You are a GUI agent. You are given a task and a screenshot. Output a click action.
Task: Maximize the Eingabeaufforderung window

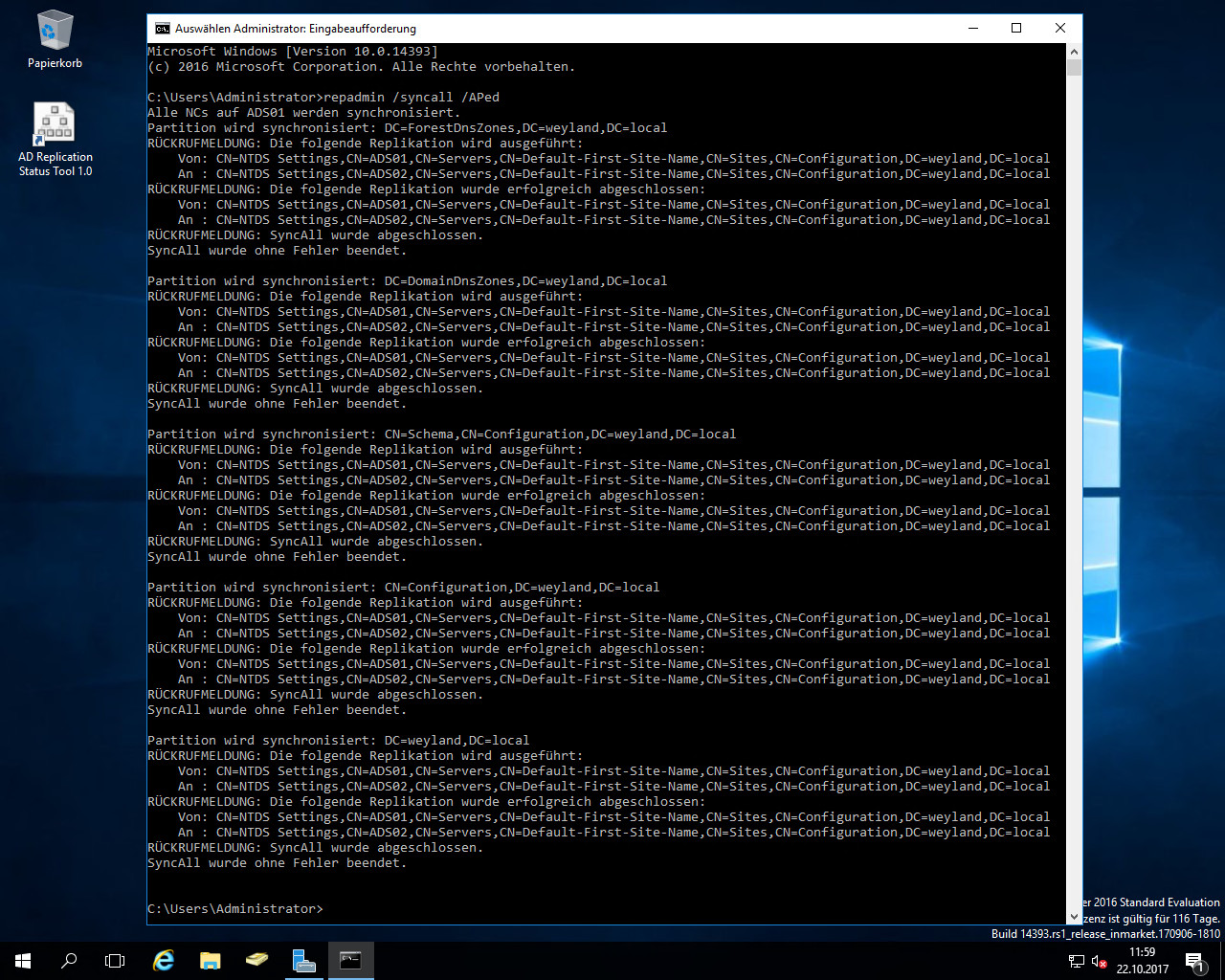click(x=1016, y=29)
